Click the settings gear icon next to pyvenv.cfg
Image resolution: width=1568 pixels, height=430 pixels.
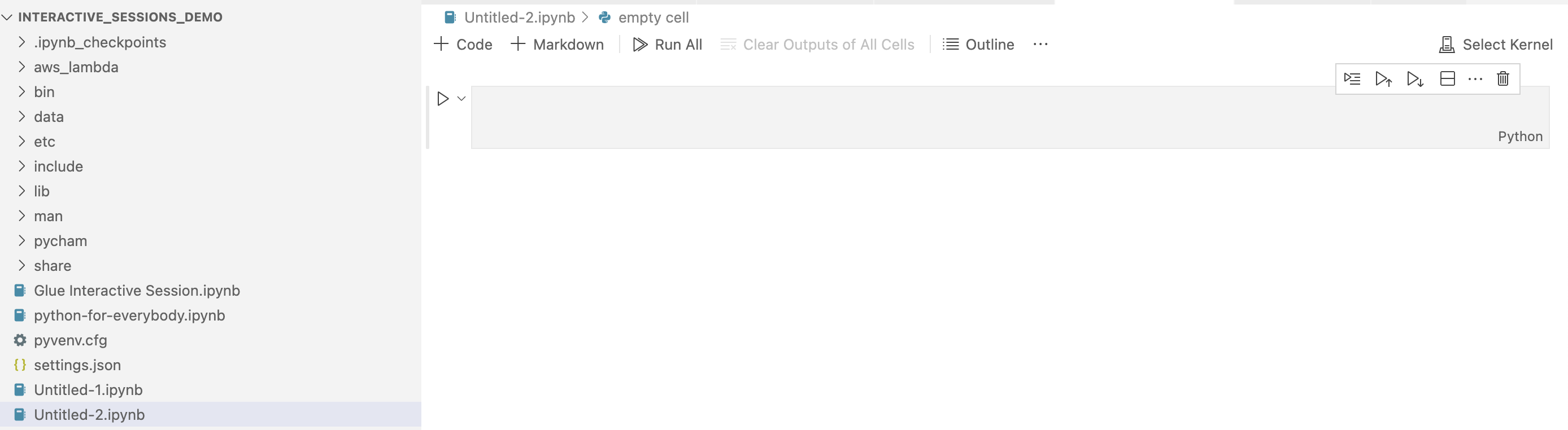[19, 340]
